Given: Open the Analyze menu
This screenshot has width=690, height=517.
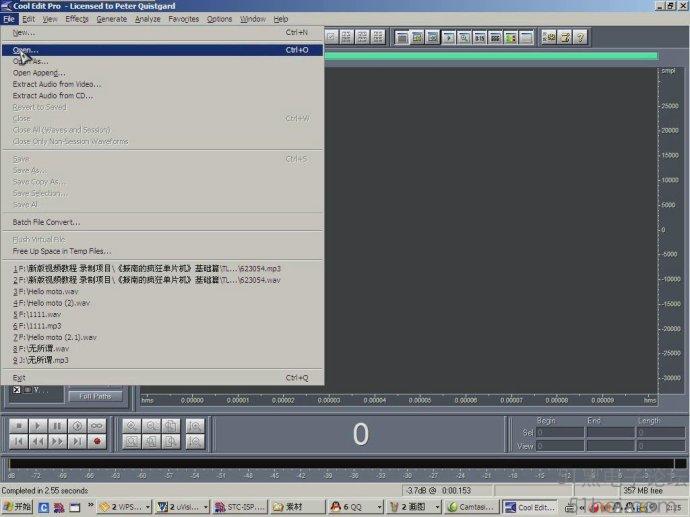Looking at the screenshot, I should tap(147, 19).
